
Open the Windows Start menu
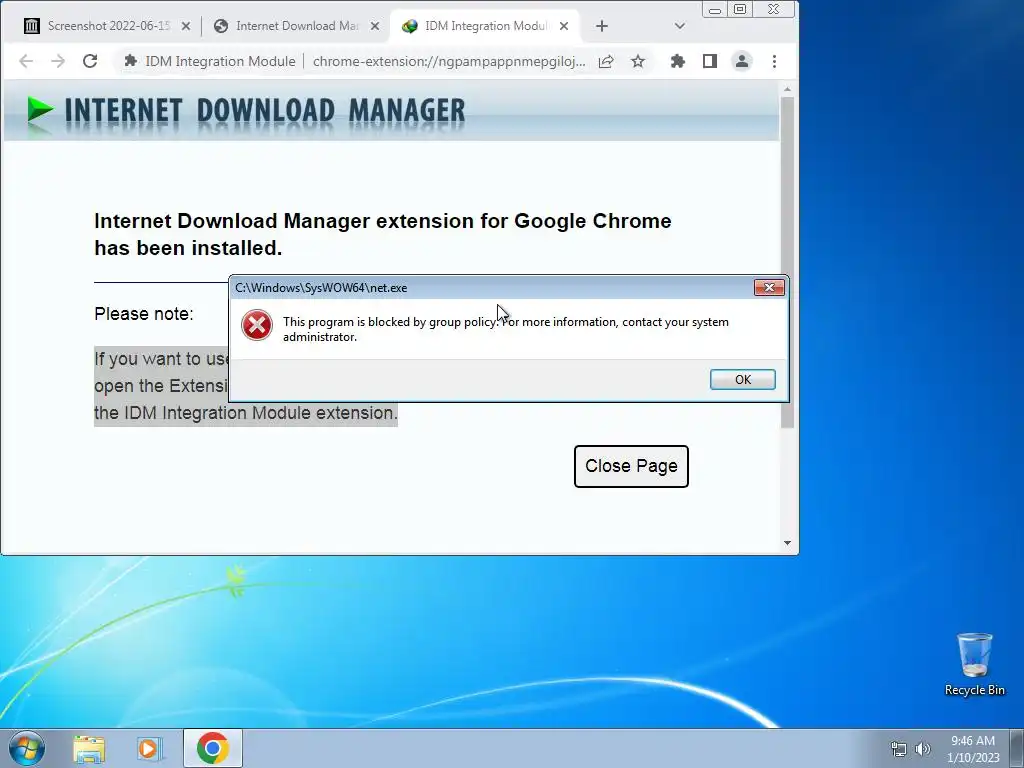point(26,748)
